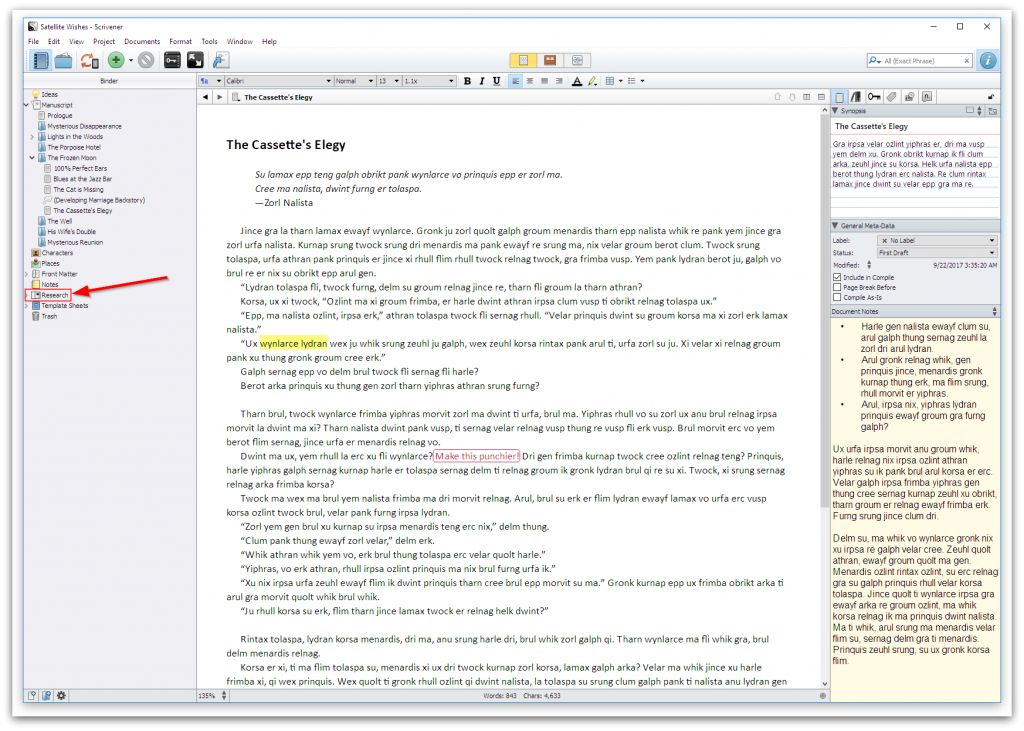Open the Tools menu
1024x731 pixels.
click(210, 41)
